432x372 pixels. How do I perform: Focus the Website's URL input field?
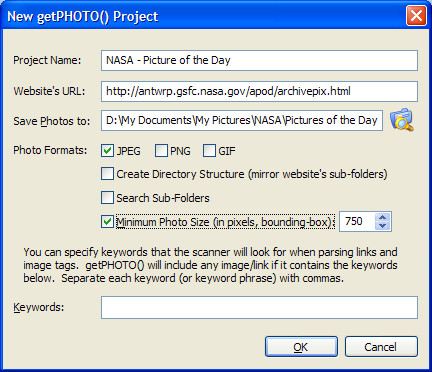(x=259, y=91)
